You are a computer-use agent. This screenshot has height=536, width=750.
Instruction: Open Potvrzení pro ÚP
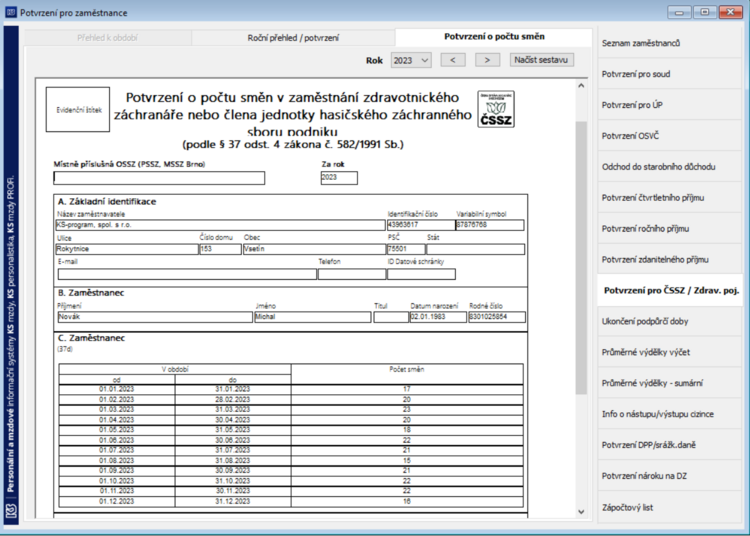669,105
